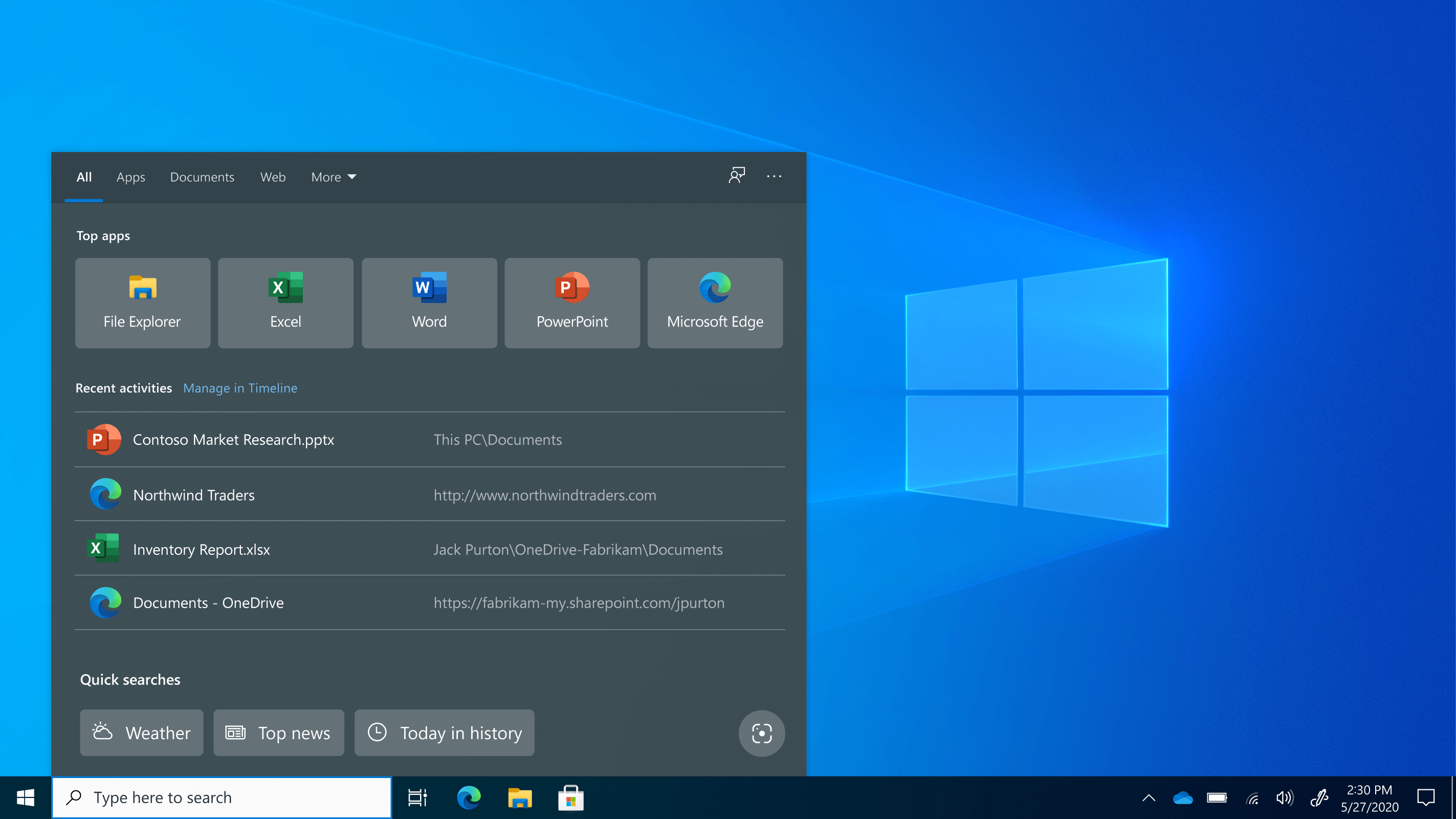
Task: Expand the More search filters dropdown
Action: (333, 177)
